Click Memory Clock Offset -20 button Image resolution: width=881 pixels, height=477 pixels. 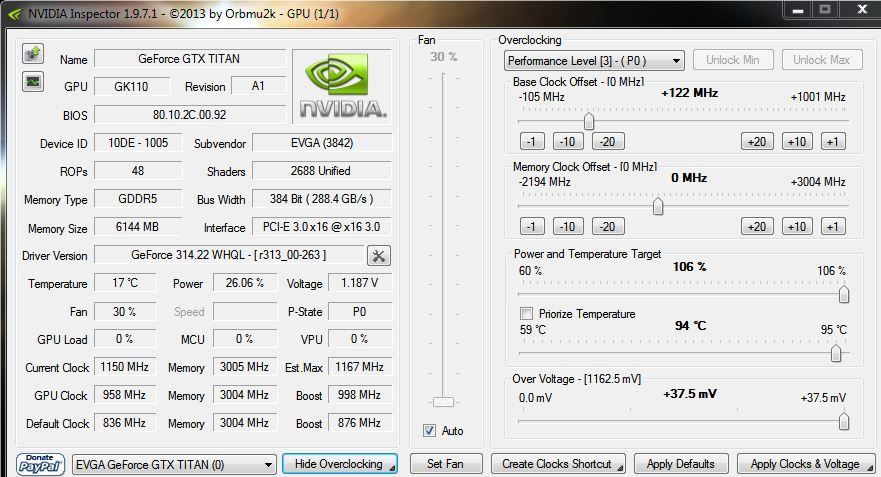pyautogui.click(x=608, y=226)
